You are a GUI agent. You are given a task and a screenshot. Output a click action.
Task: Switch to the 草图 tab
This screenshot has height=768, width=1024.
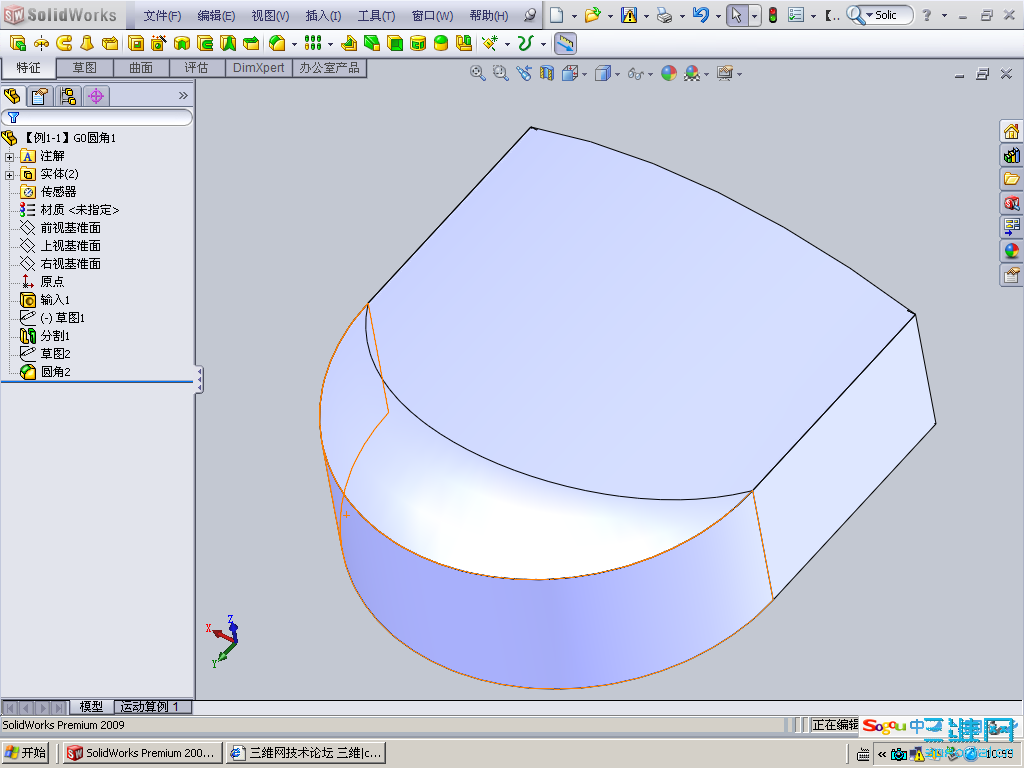click(85, 68)
